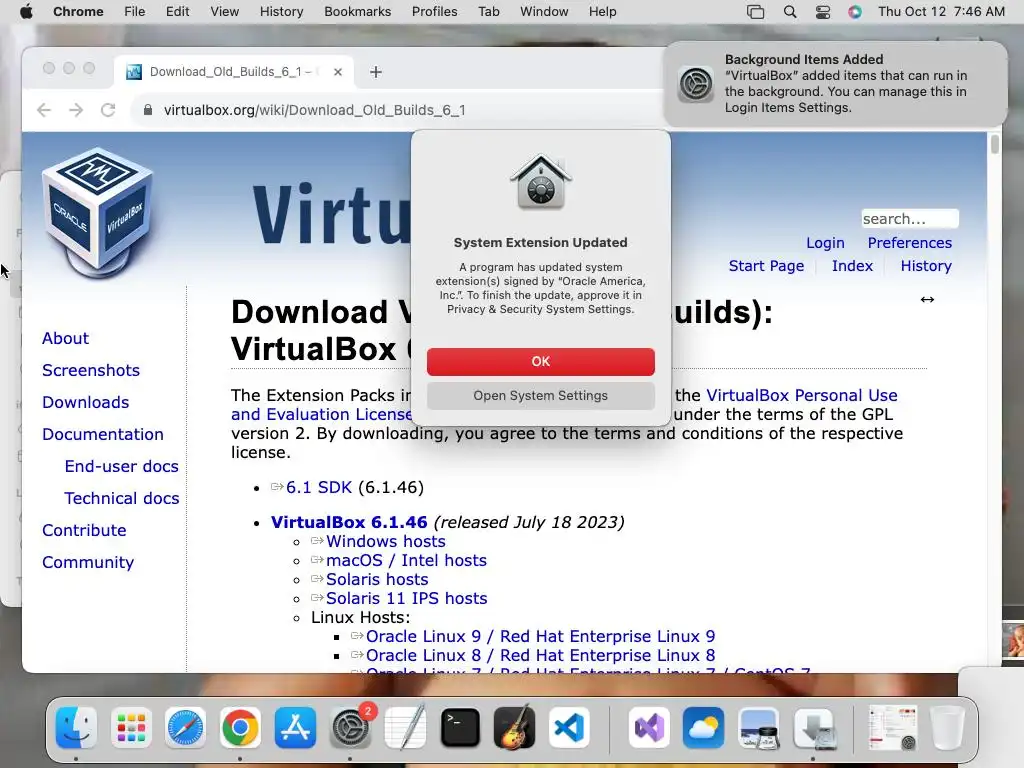
Task: Download Solaris 11 IPS hosts build
Action: pyautogui.click(x=407, y=598)
